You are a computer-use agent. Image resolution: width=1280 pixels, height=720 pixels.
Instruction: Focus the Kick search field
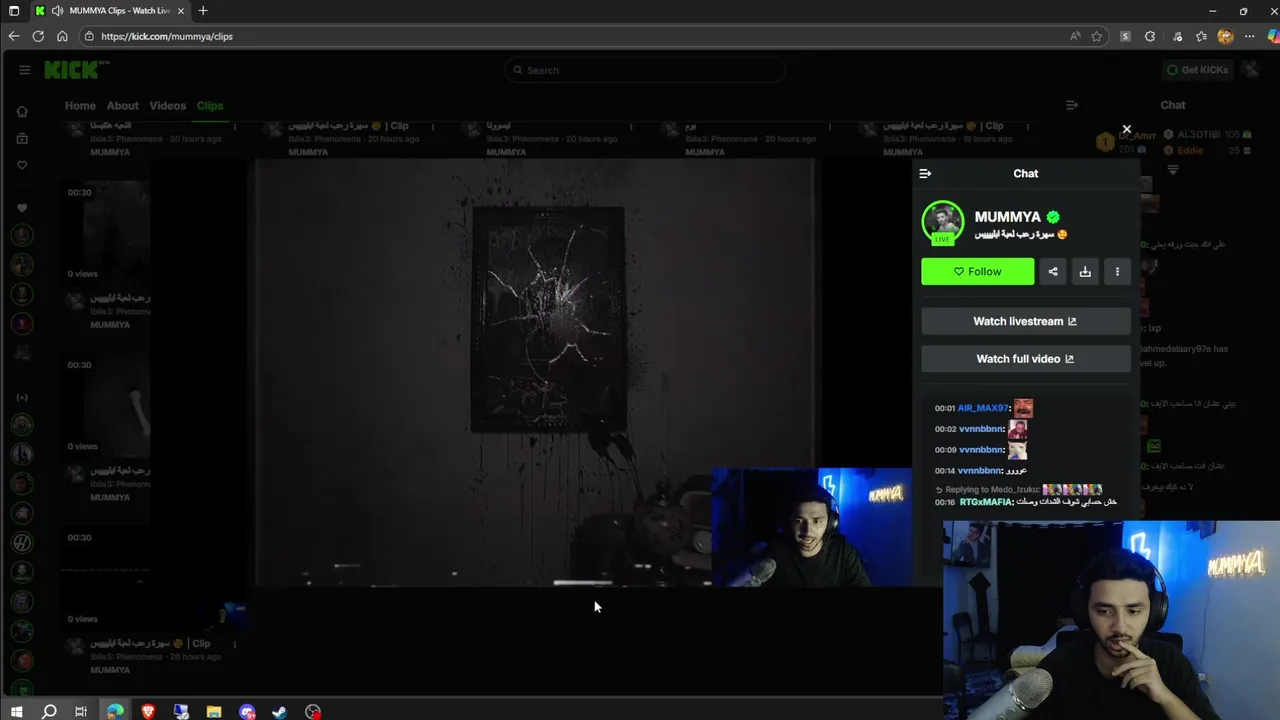pos(645,70)
